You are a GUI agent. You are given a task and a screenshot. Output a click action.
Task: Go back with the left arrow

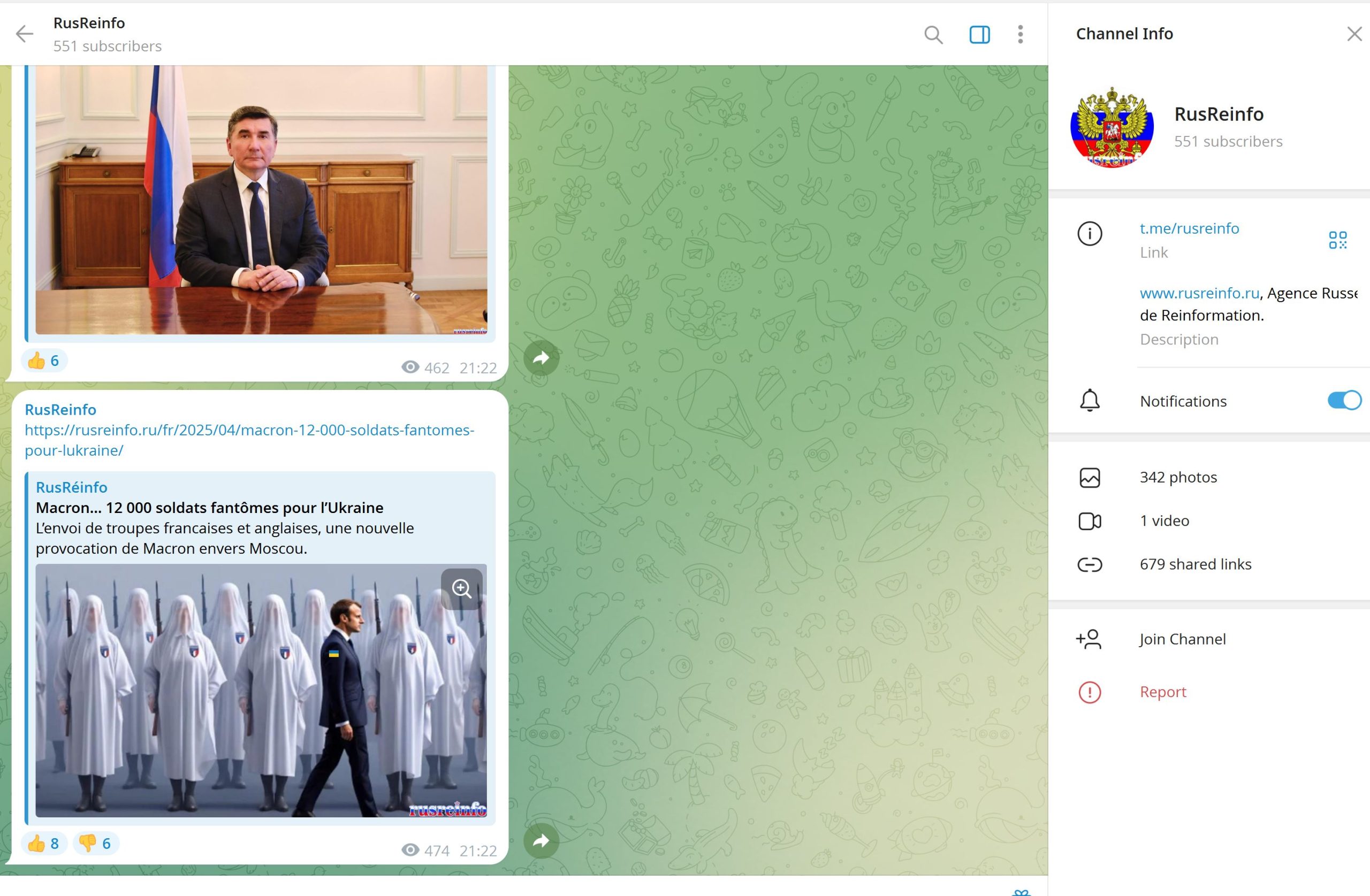24,34
